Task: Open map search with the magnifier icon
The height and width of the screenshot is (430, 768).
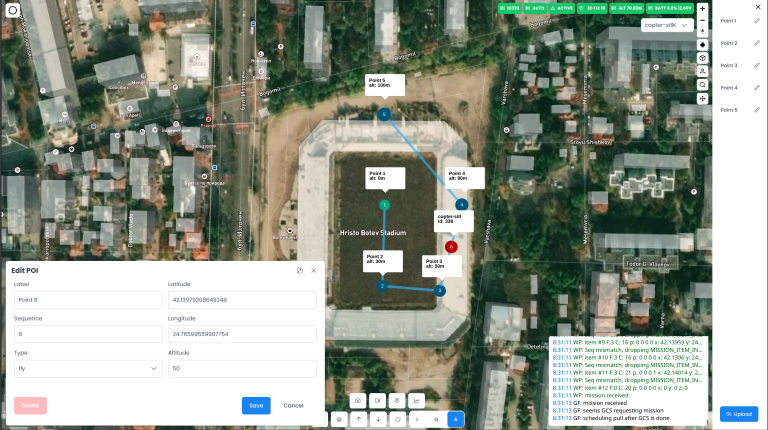Action: point(702,85)
